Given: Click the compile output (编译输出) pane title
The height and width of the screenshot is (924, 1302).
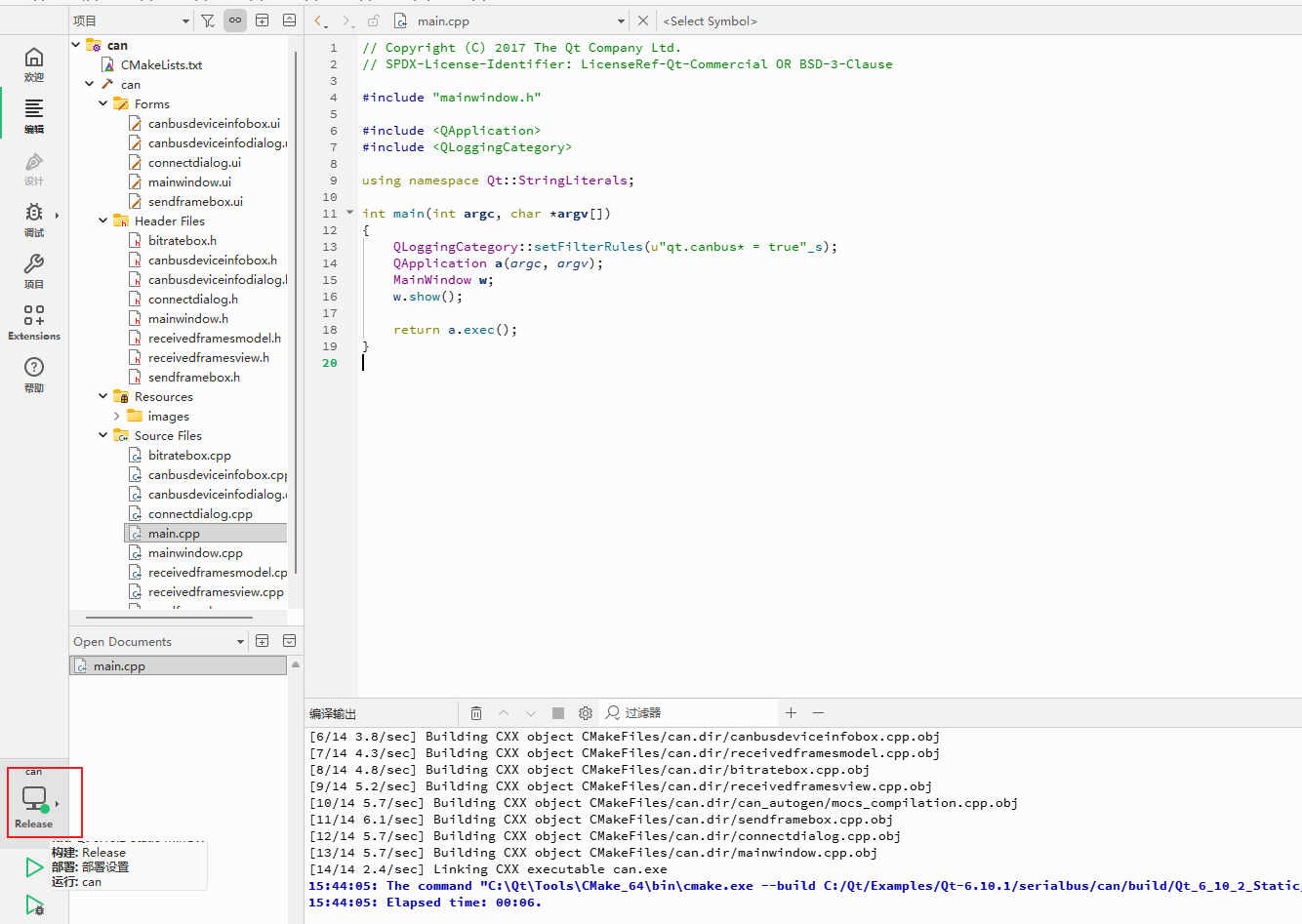Looking at the screenshot, I should click(x=333, y=713).
